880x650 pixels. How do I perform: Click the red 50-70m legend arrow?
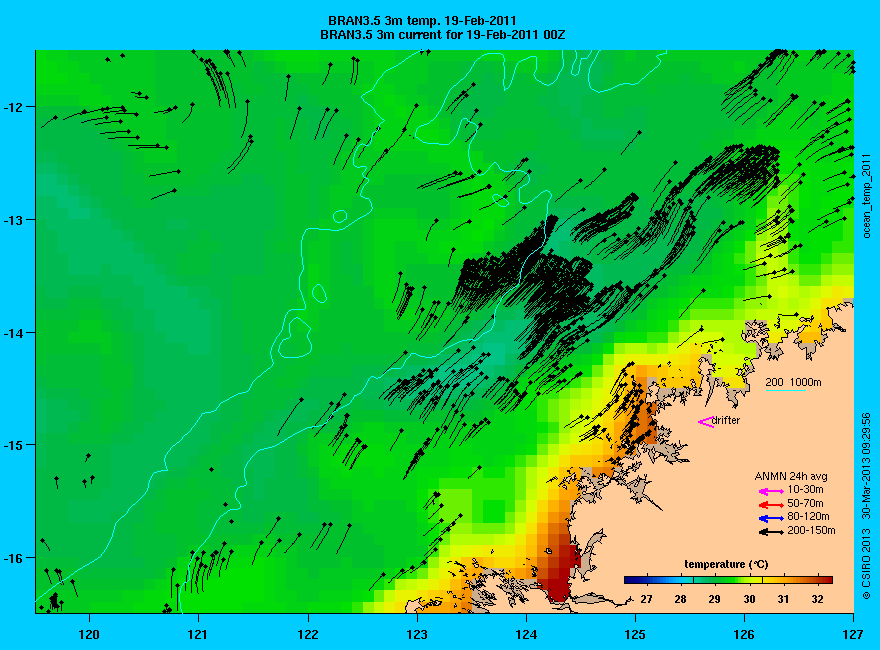(771, 505)
